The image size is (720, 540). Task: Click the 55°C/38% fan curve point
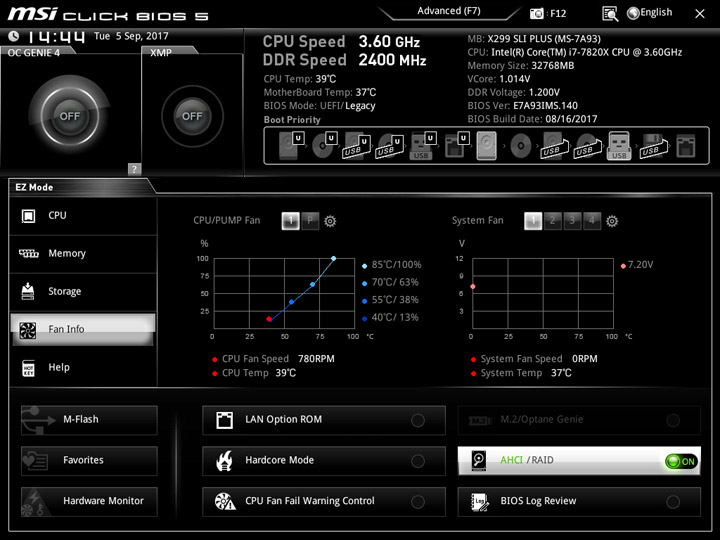coord(292,302)
